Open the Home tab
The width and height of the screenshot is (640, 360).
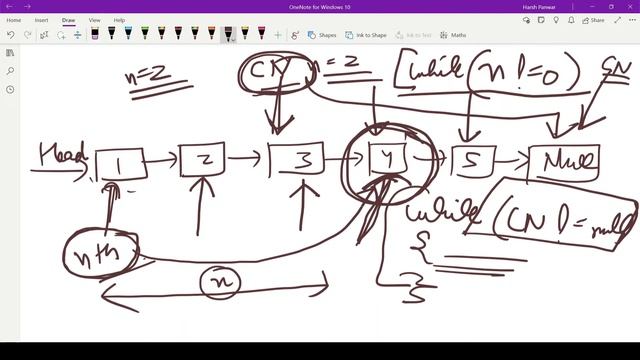[x=13, y=20]
